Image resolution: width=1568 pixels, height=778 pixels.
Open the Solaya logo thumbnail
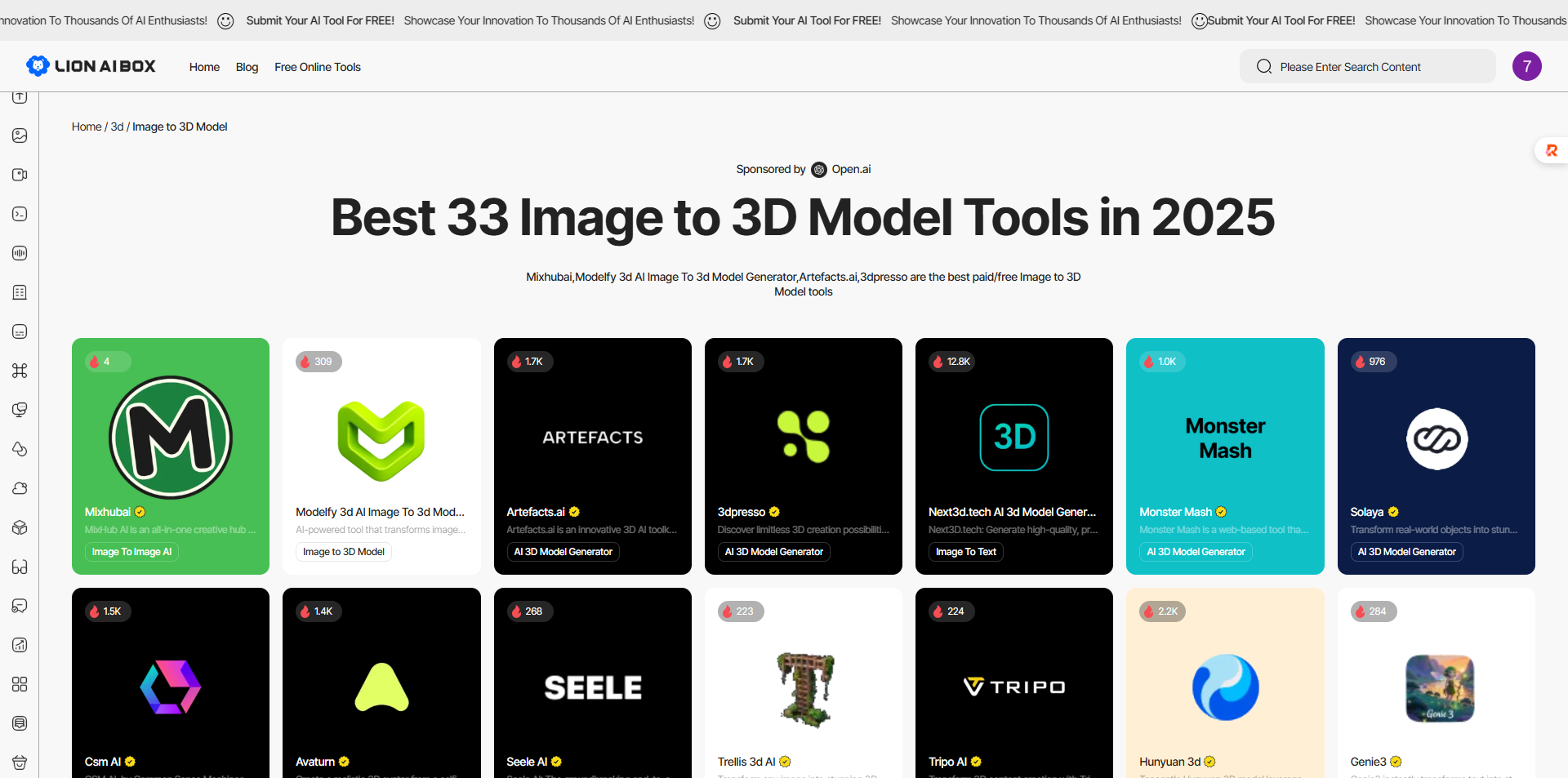point(1437,439)
